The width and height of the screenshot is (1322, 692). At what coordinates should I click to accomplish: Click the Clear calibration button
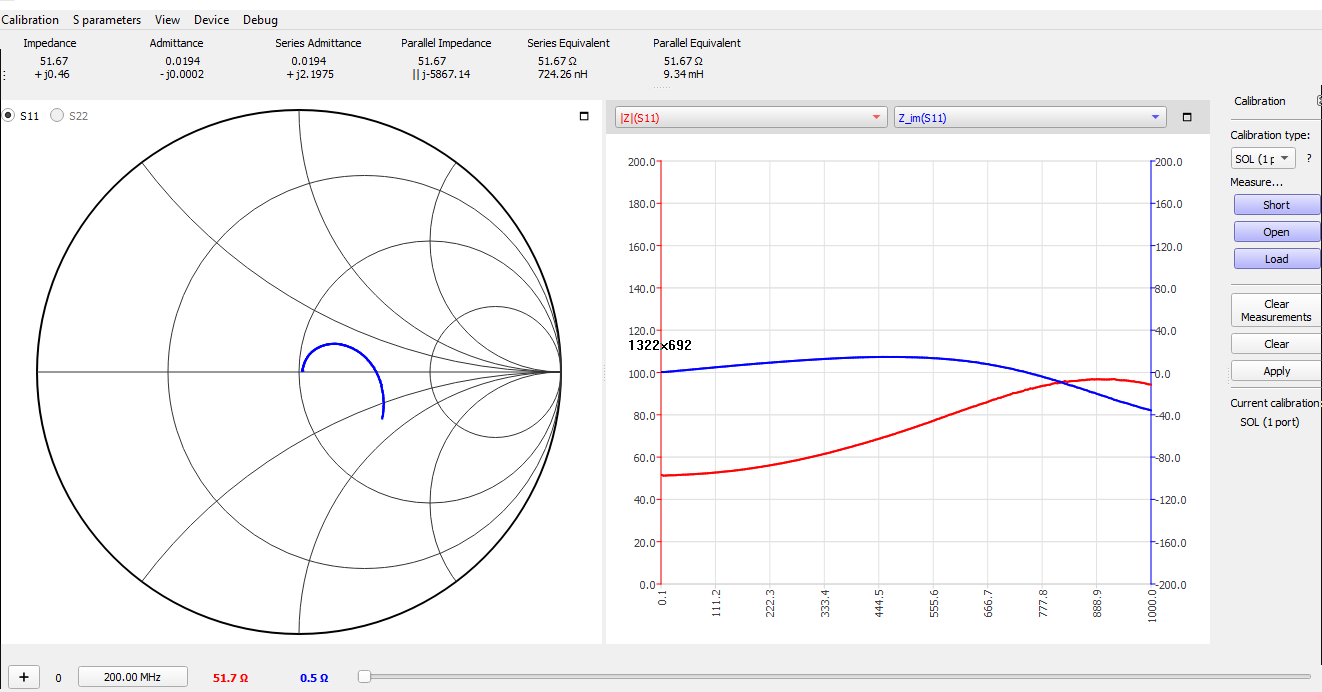[1276, 344]
